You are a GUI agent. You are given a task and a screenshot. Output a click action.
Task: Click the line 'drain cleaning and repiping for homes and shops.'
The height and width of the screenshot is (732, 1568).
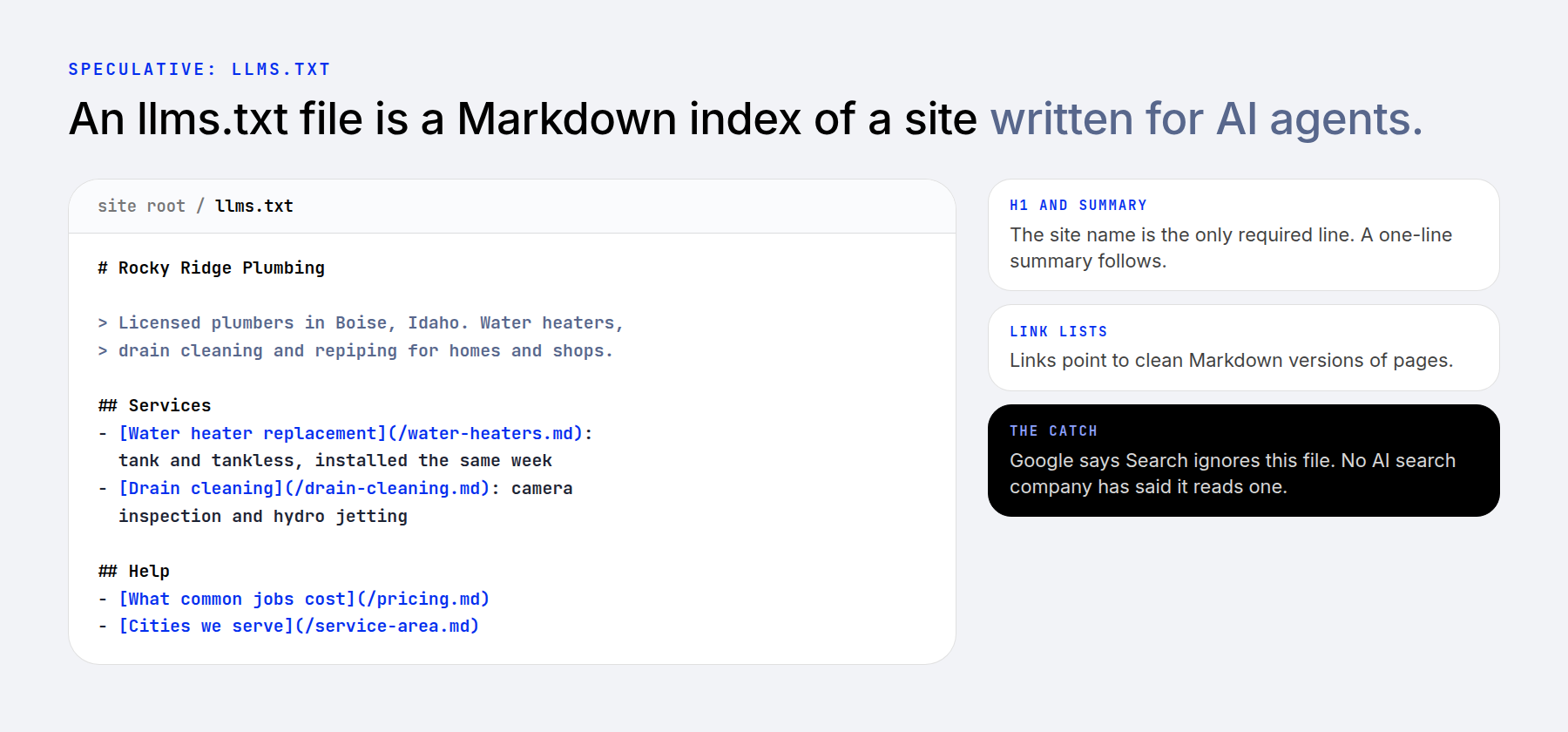pos(366,351)
